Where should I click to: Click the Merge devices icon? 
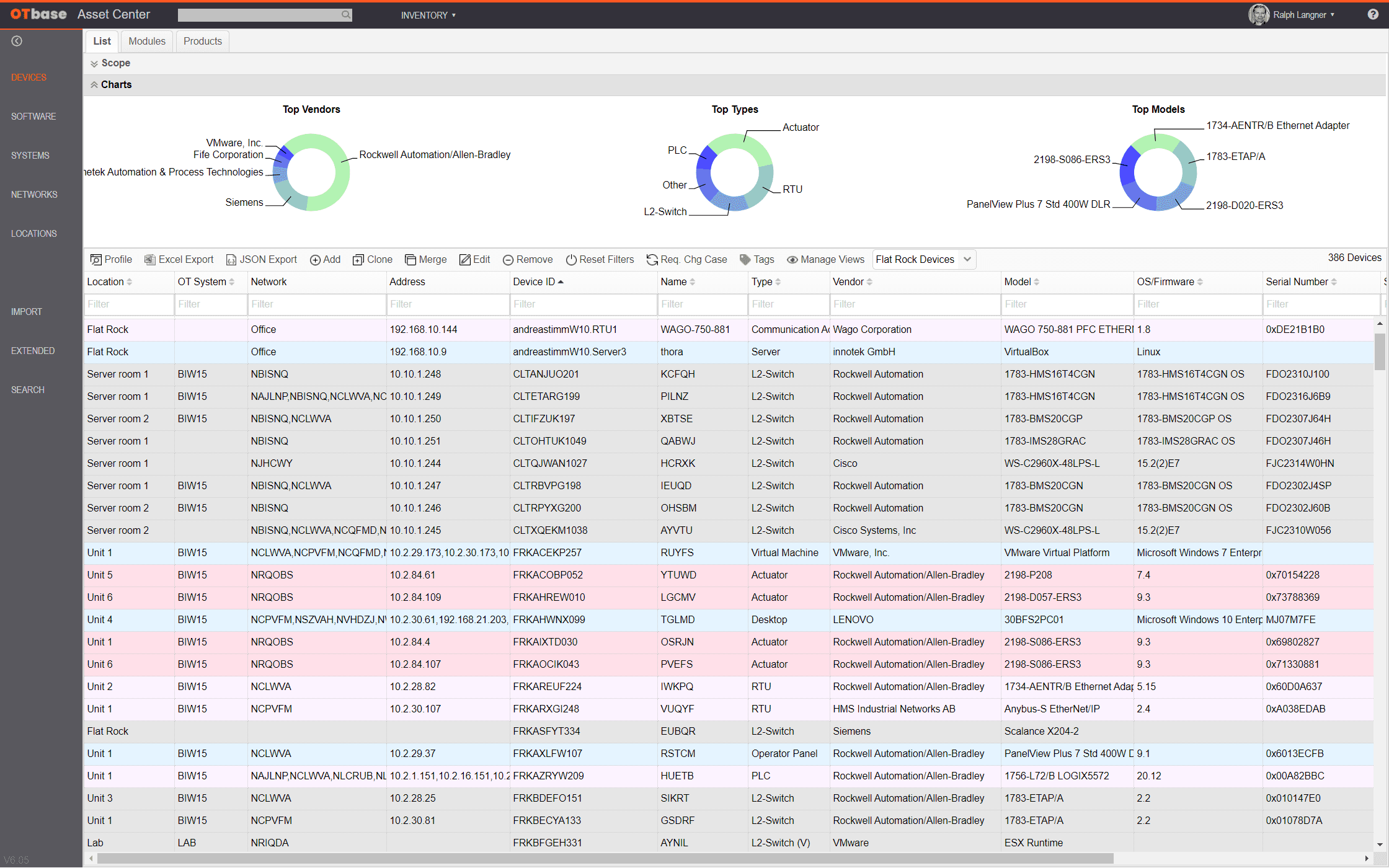point(410,260)
